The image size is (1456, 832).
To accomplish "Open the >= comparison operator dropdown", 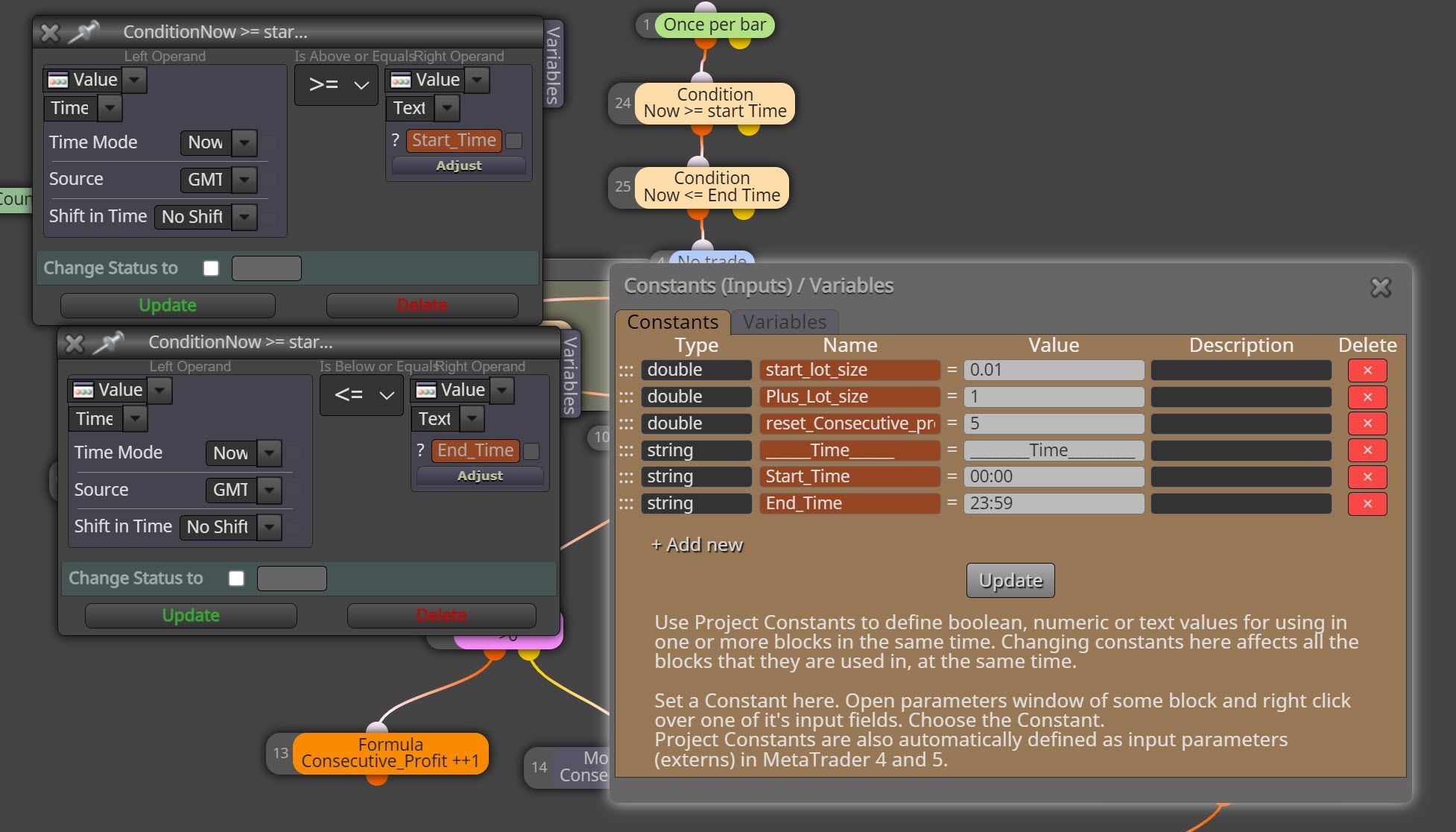I will pyautogui.click(x=337, y=85).
